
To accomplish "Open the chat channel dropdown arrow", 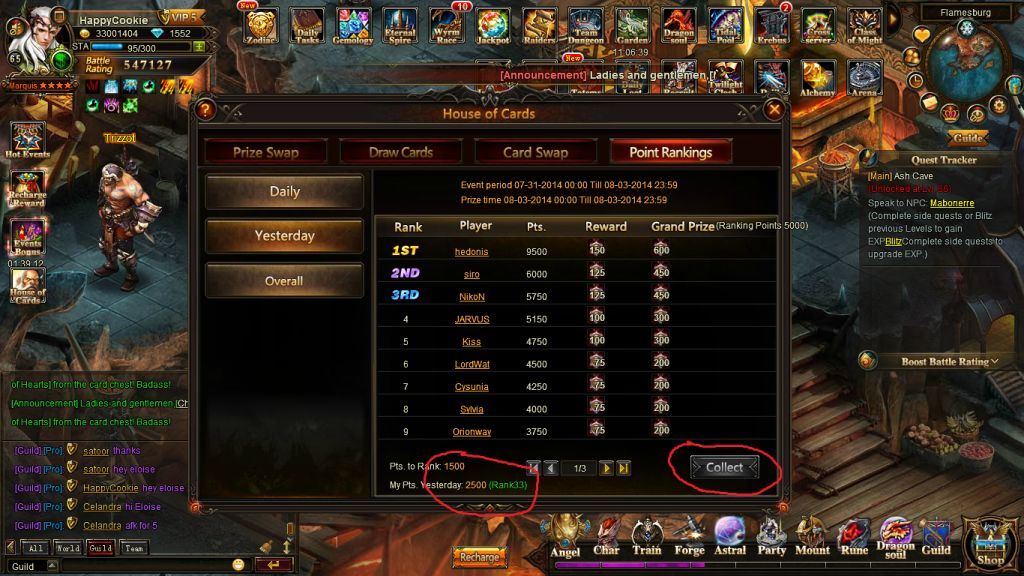I will point(52,566).
